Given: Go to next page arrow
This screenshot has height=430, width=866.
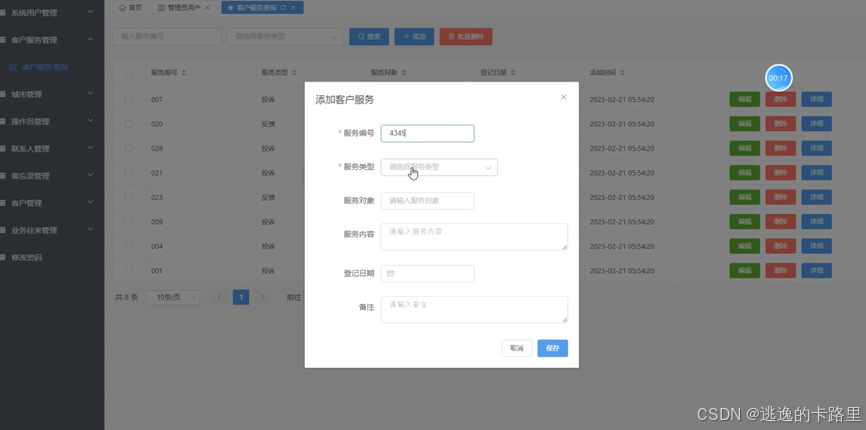Looking at the screenshot, I should pos(263,298).
